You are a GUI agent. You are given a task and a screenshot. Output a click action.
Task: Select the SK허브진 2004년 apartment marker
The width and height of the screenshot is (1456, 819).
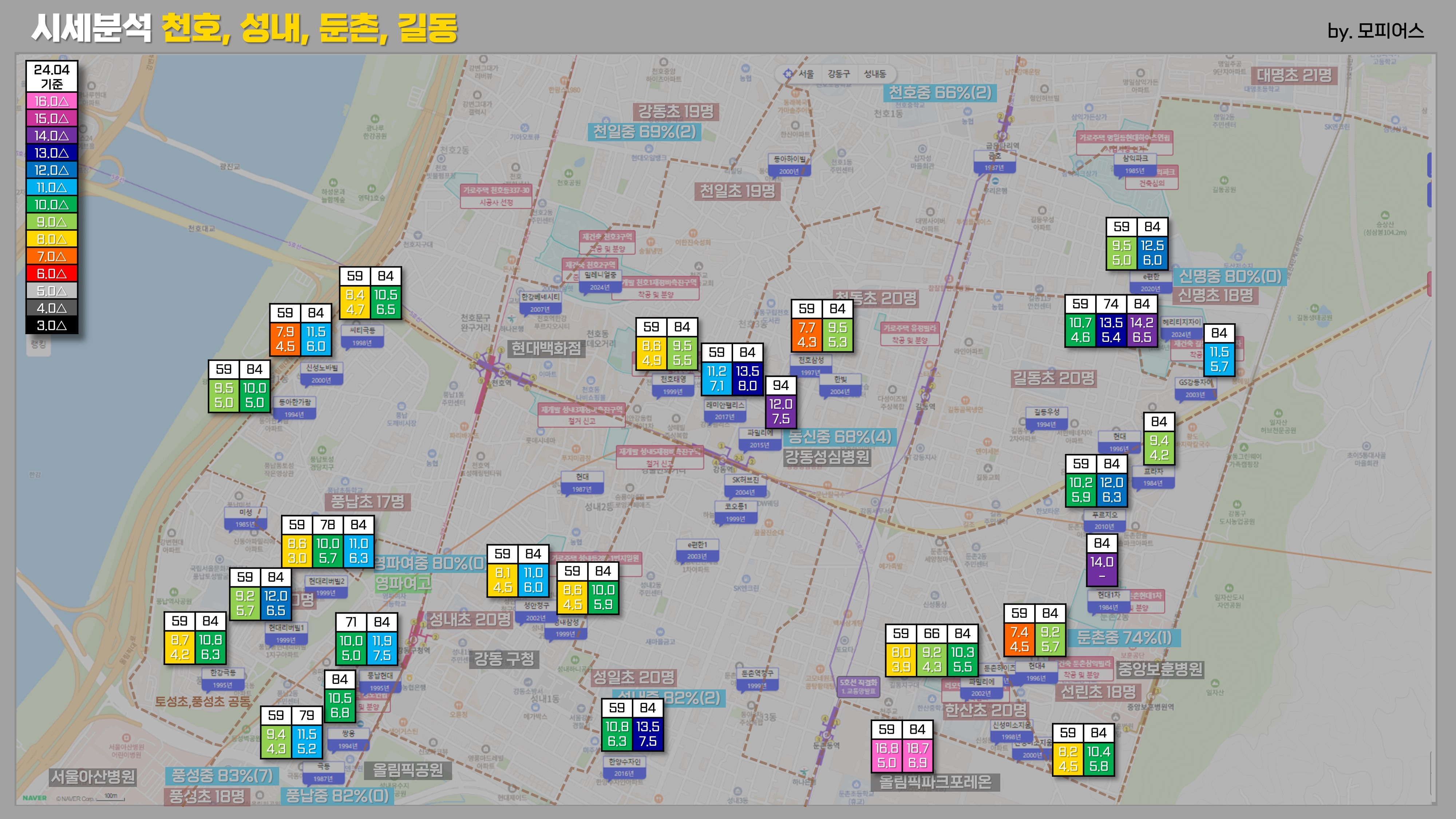point(745,485)
